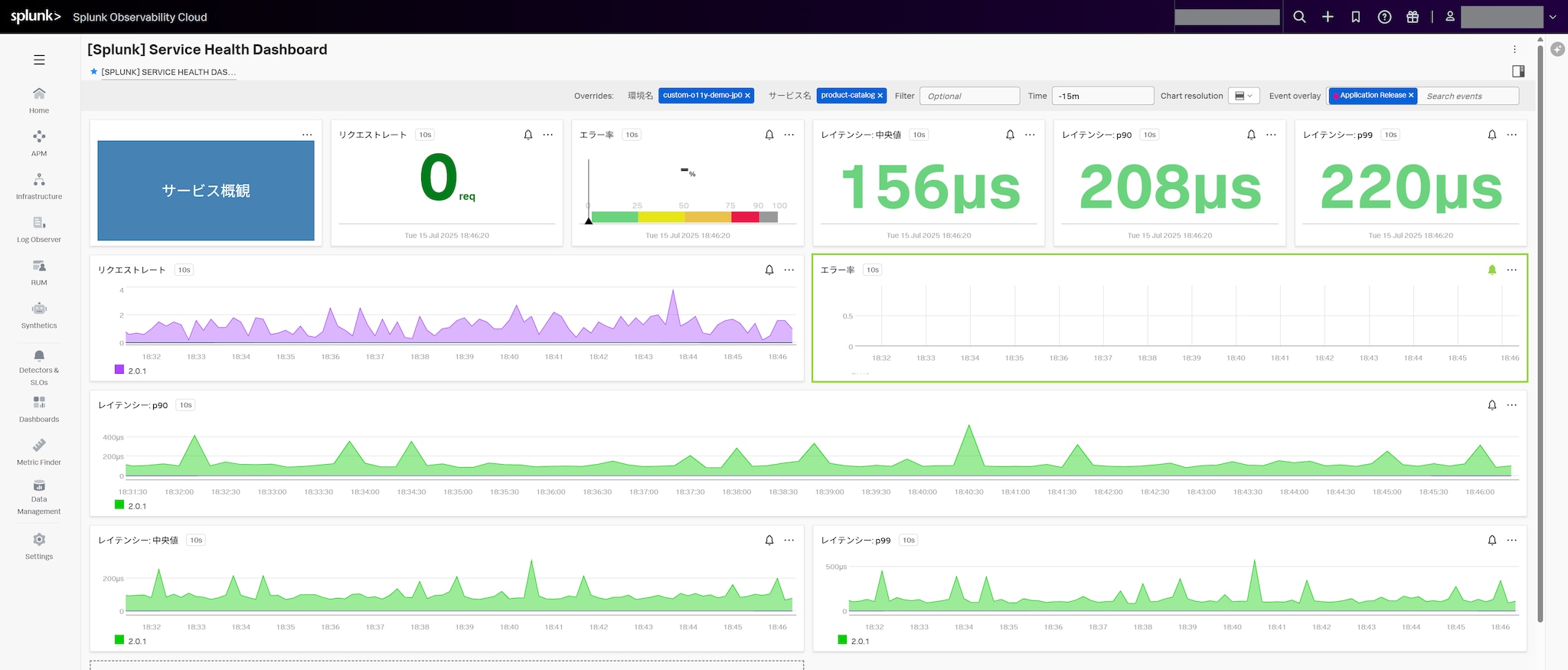Image resolution: width=1568 pixels, height=670 pixels.
Task: Click the 156µs median latency value
Action: [930, 188]
